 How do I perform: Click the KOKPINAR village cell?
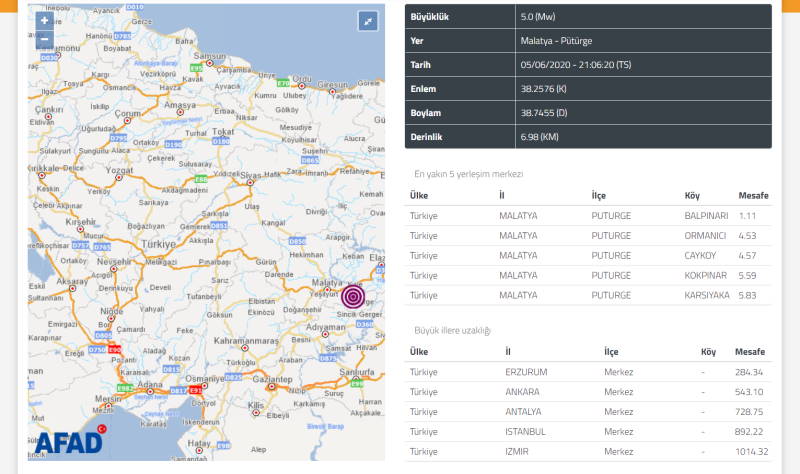coord(705,276)
